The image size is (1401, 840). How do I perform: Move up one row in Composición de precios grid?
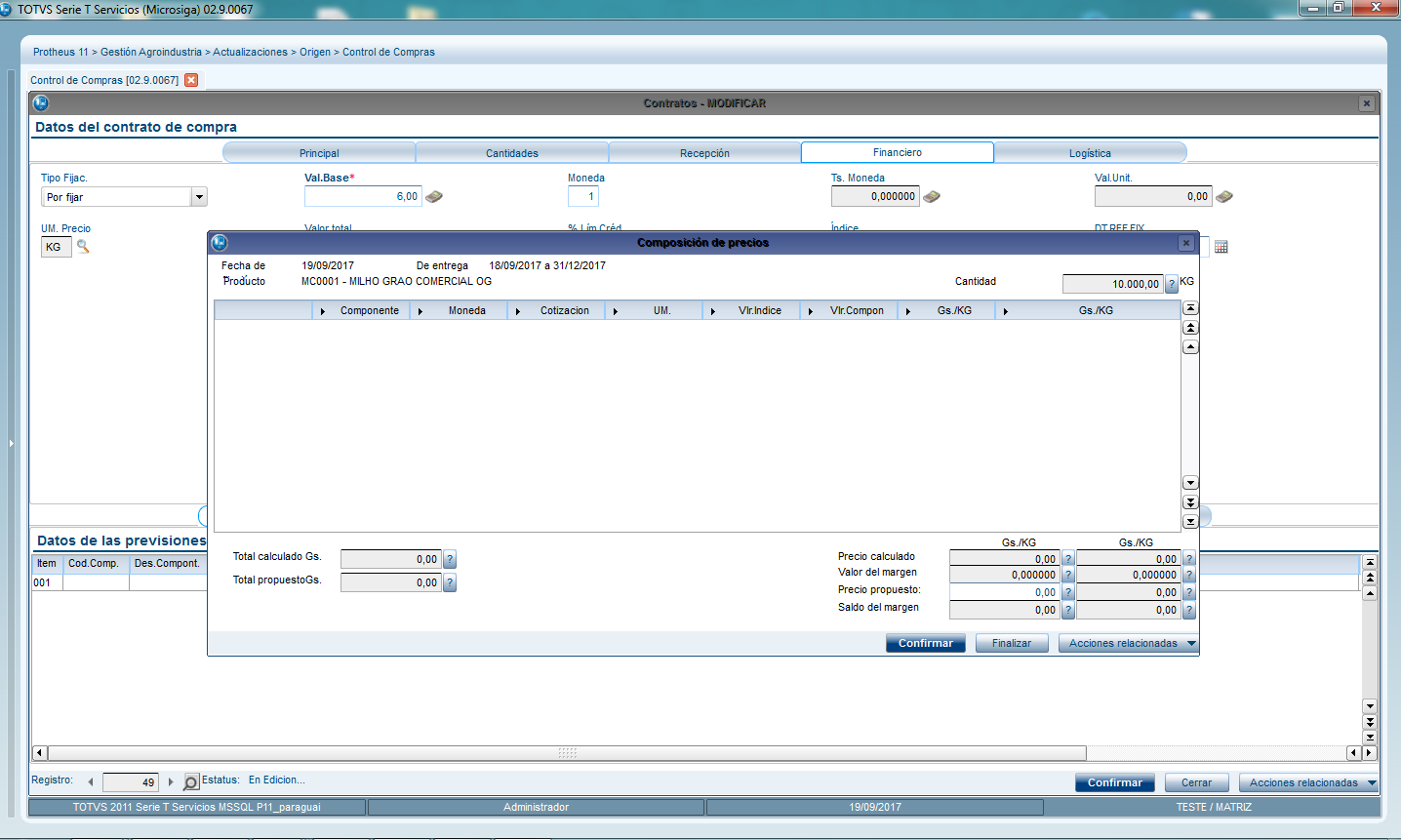(1190, 346)
